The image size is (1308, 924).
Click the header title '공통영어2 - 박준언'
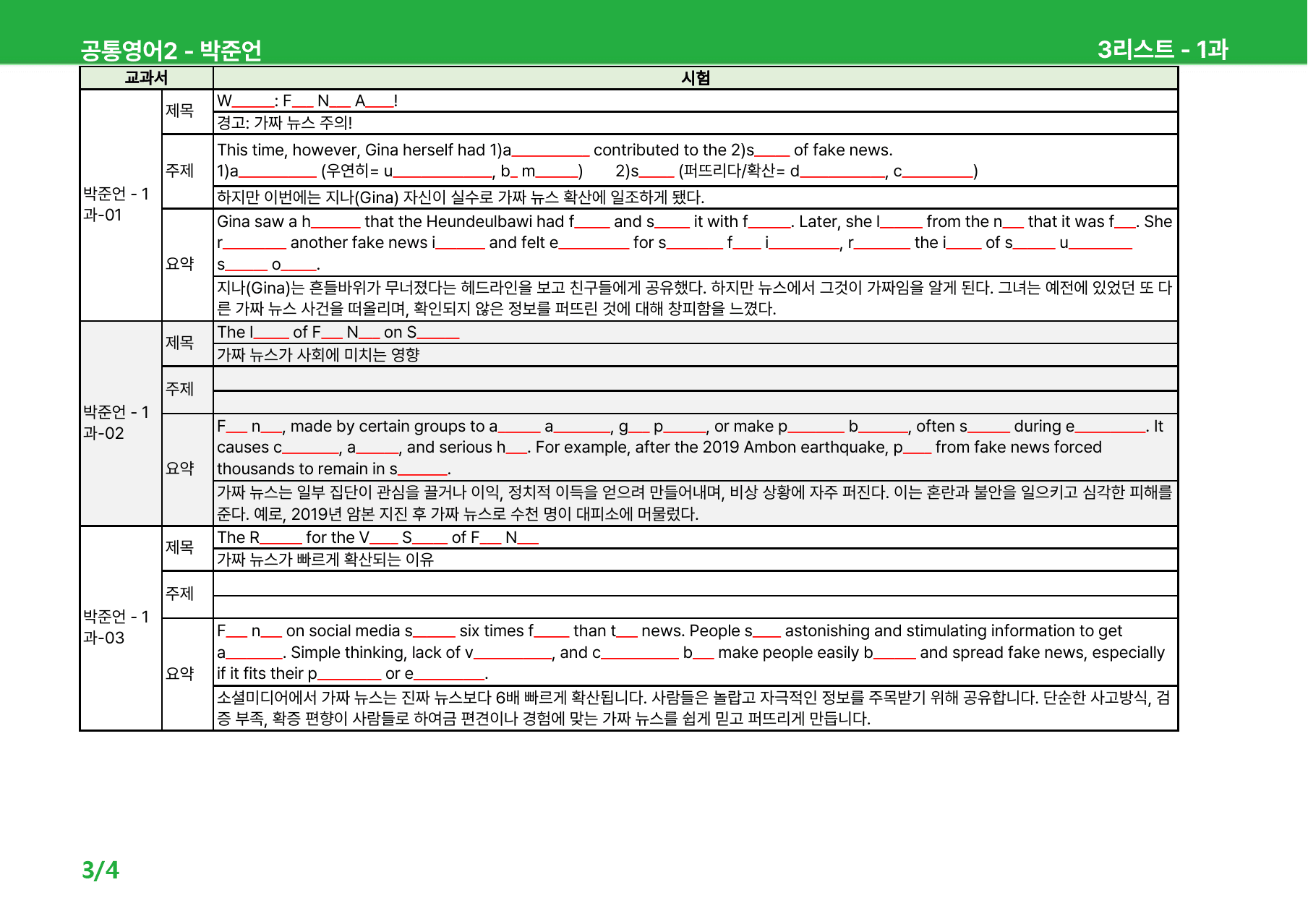point(171,50)
